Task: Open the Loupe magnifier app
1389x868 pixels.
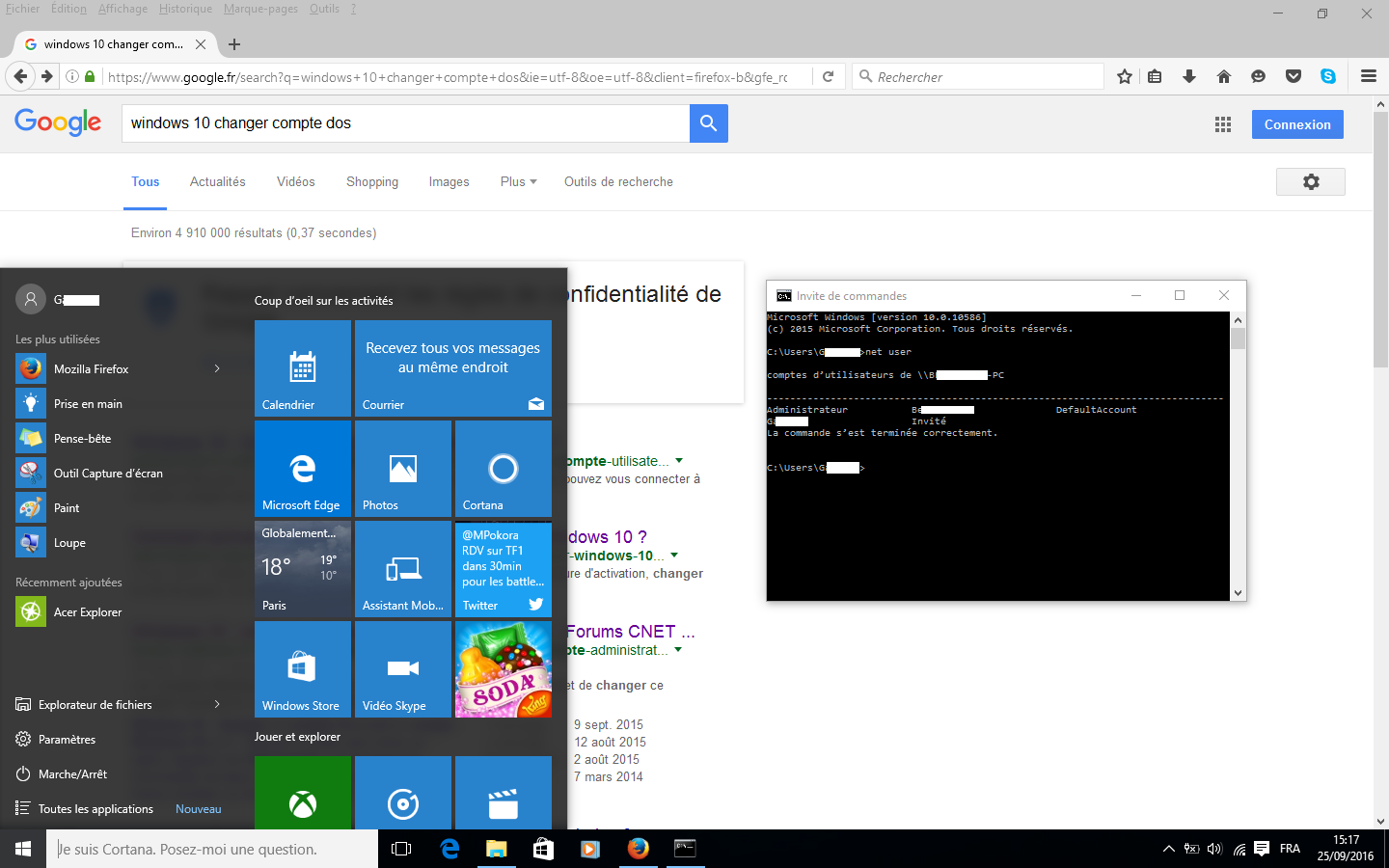Action: coord(120,542)
